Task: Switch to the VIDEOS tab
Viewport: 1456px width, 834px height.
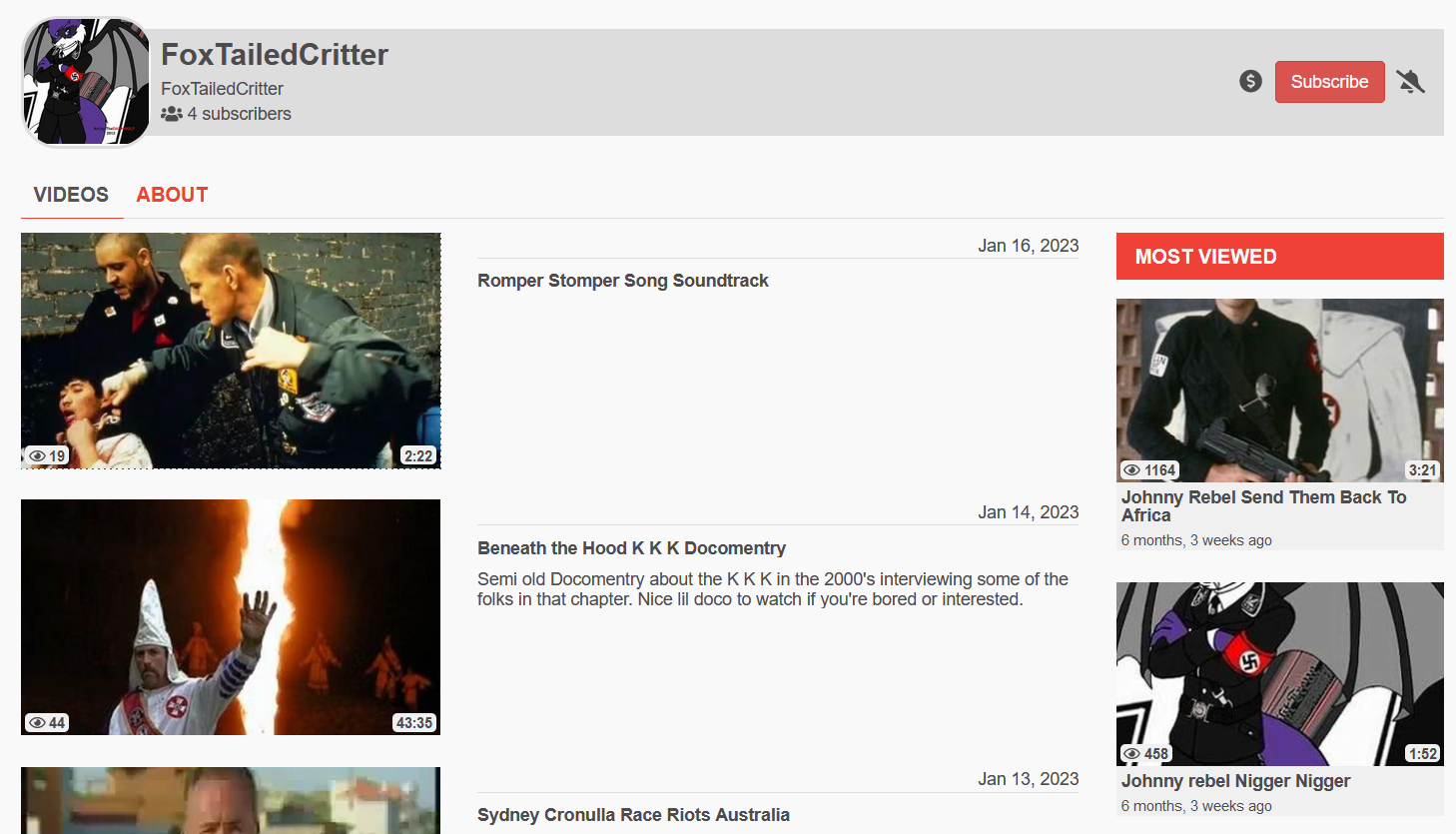Action: (x=71, y=195)
